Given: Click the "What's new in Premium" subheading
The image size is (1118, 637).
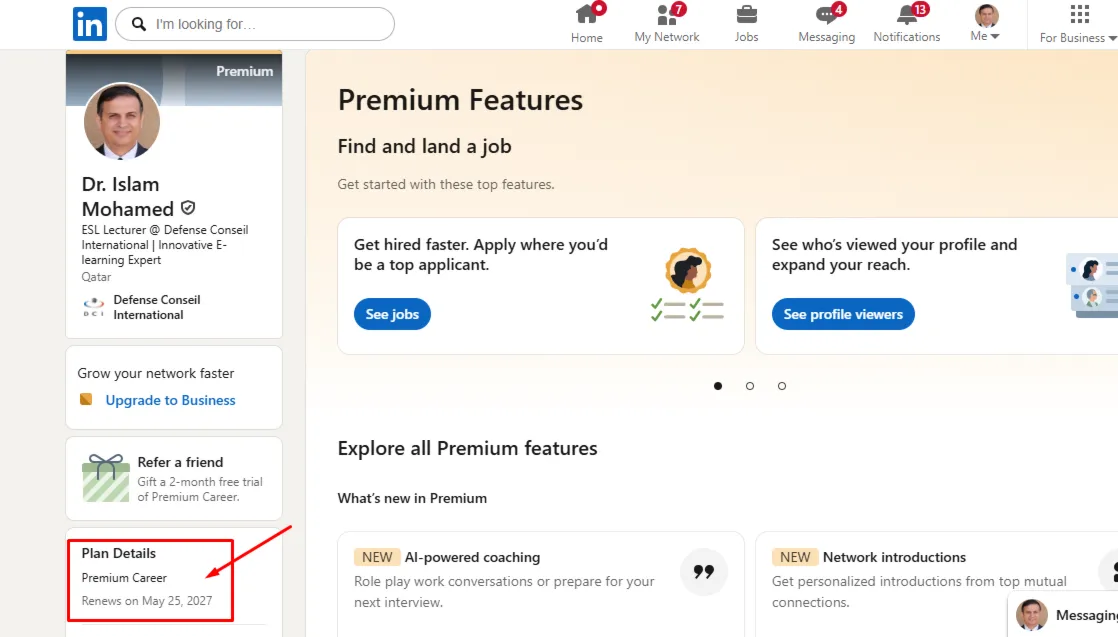Looking at the screenshot, I should (412, 498).
